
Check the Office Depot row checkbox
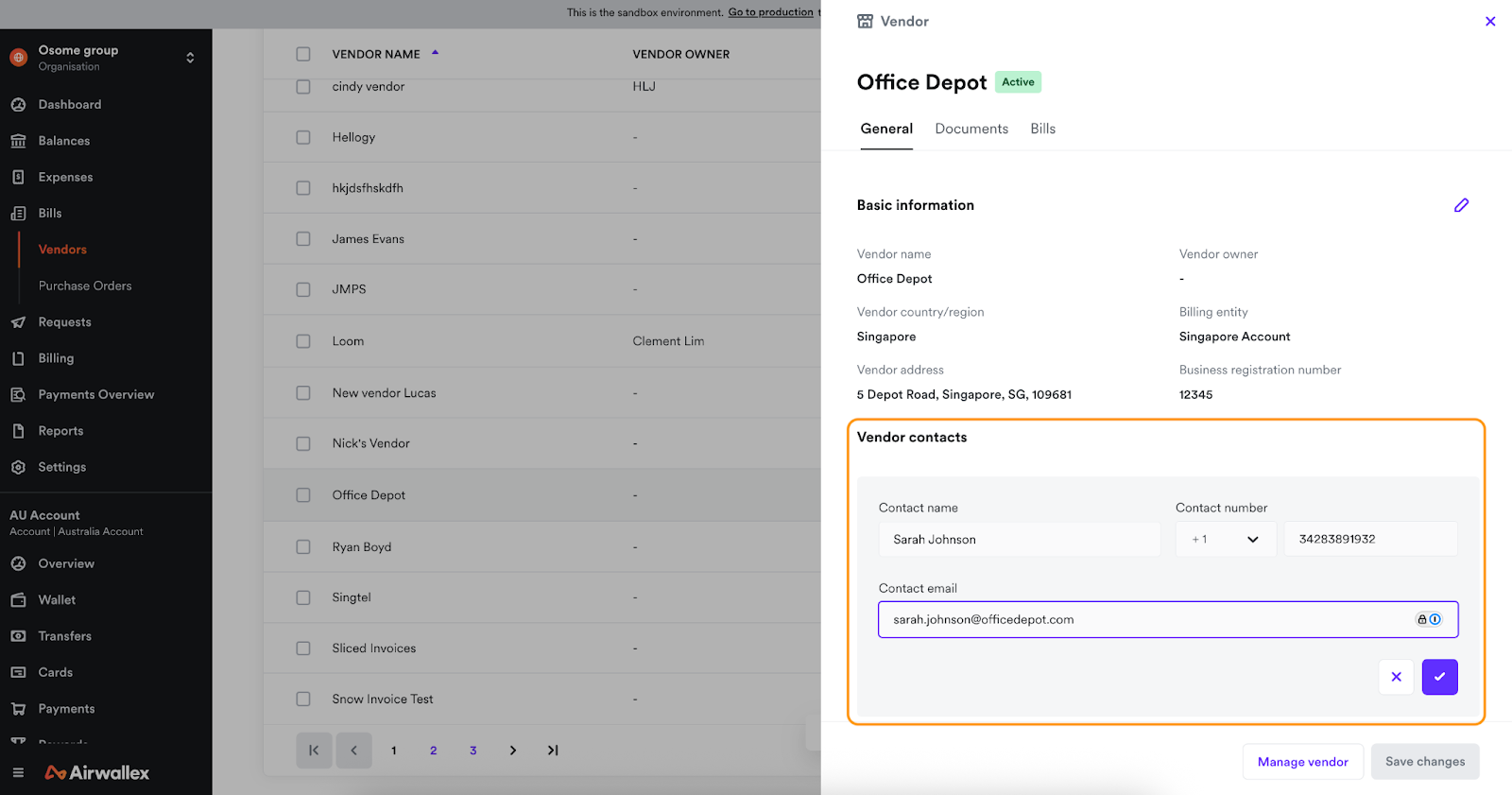tap(303, 495)
